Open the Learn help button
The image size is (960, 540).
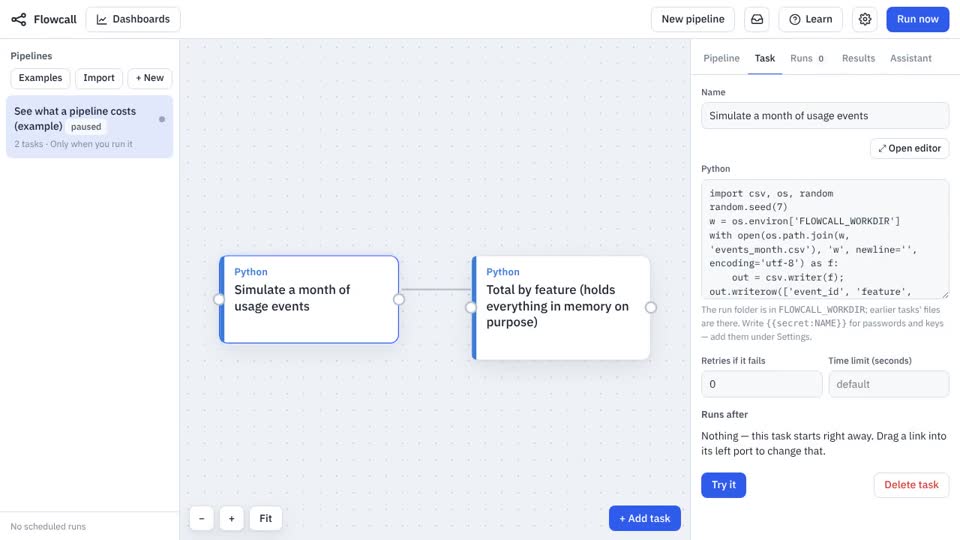pyautogui.click(x=811, y=19)
